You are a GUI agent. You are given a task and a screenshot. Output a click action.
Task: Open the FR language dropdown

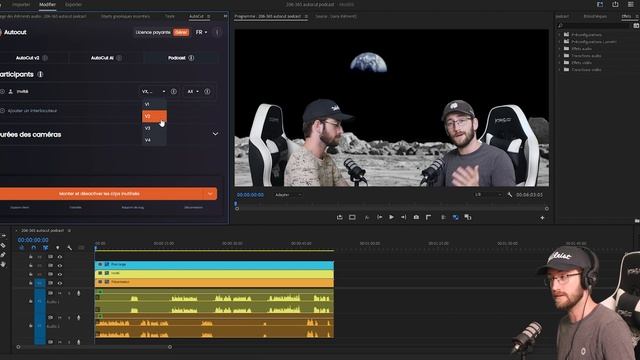(x=201, y=32)
